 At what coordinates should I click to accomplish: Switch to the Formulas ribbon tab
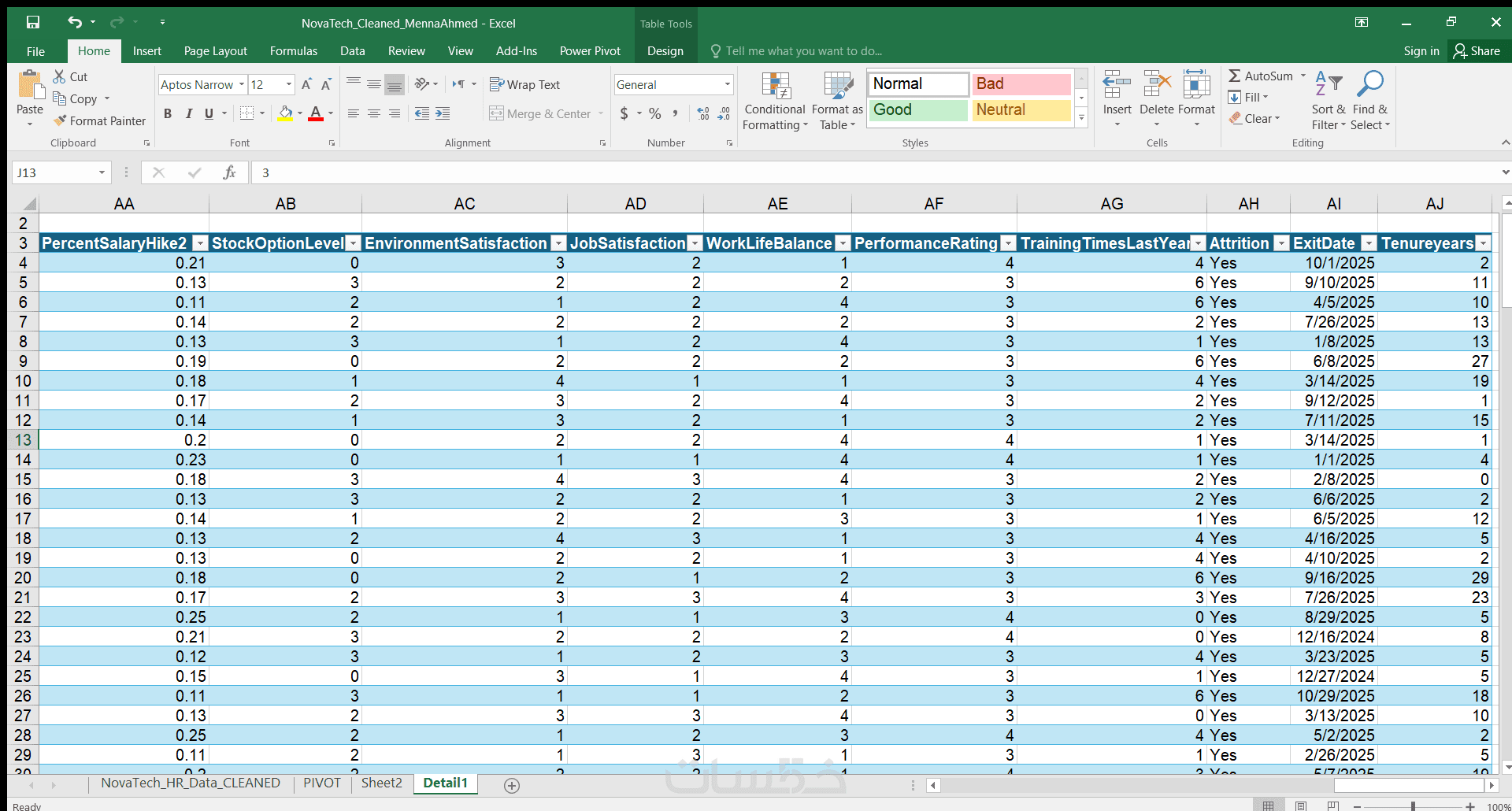click(294, 51)
